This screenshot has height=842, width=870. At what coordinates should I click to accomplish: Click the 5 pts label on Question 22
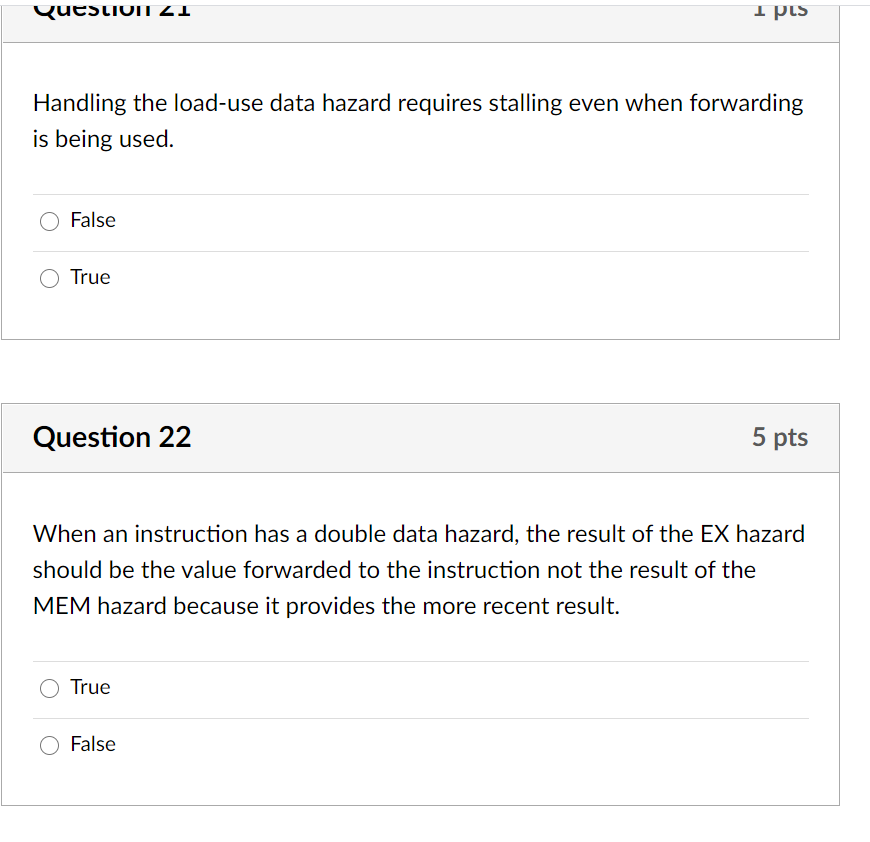781,437
